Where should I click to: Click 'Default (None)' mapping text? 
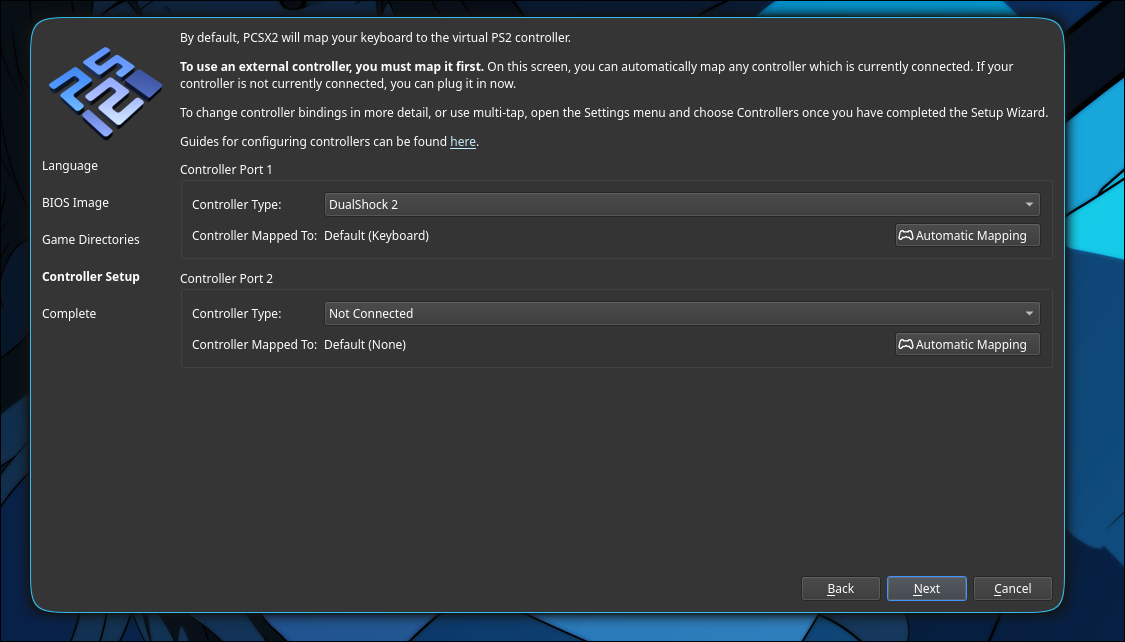(365, 344)
